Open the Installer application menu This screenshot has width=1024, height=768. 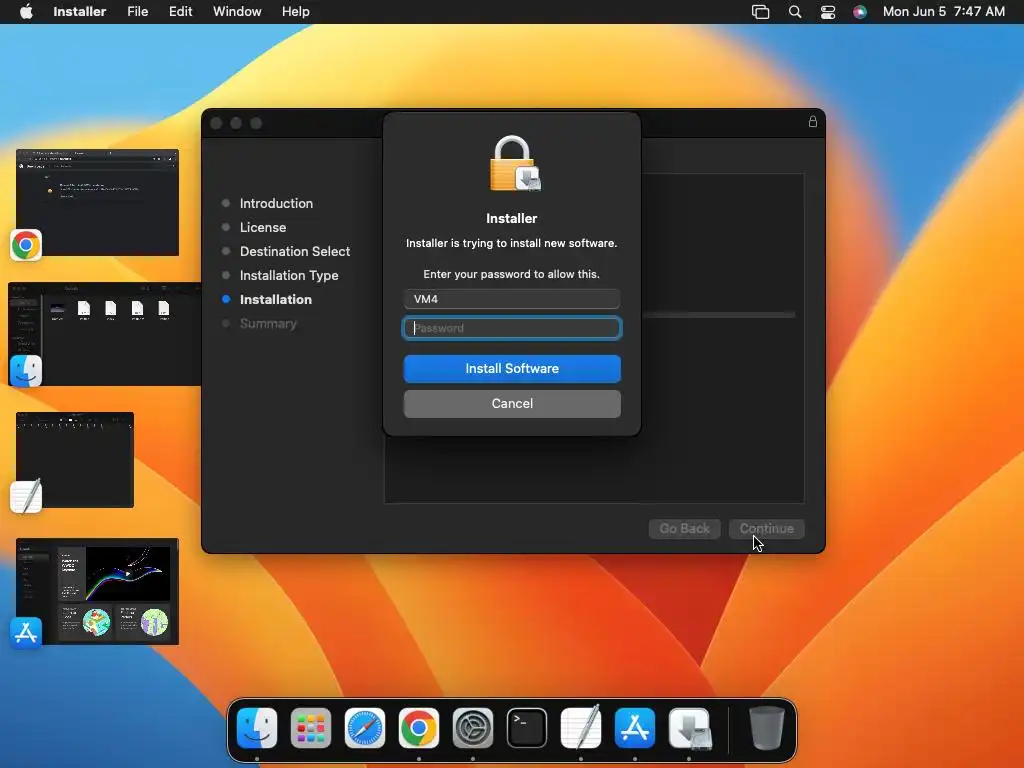point(80,11)
